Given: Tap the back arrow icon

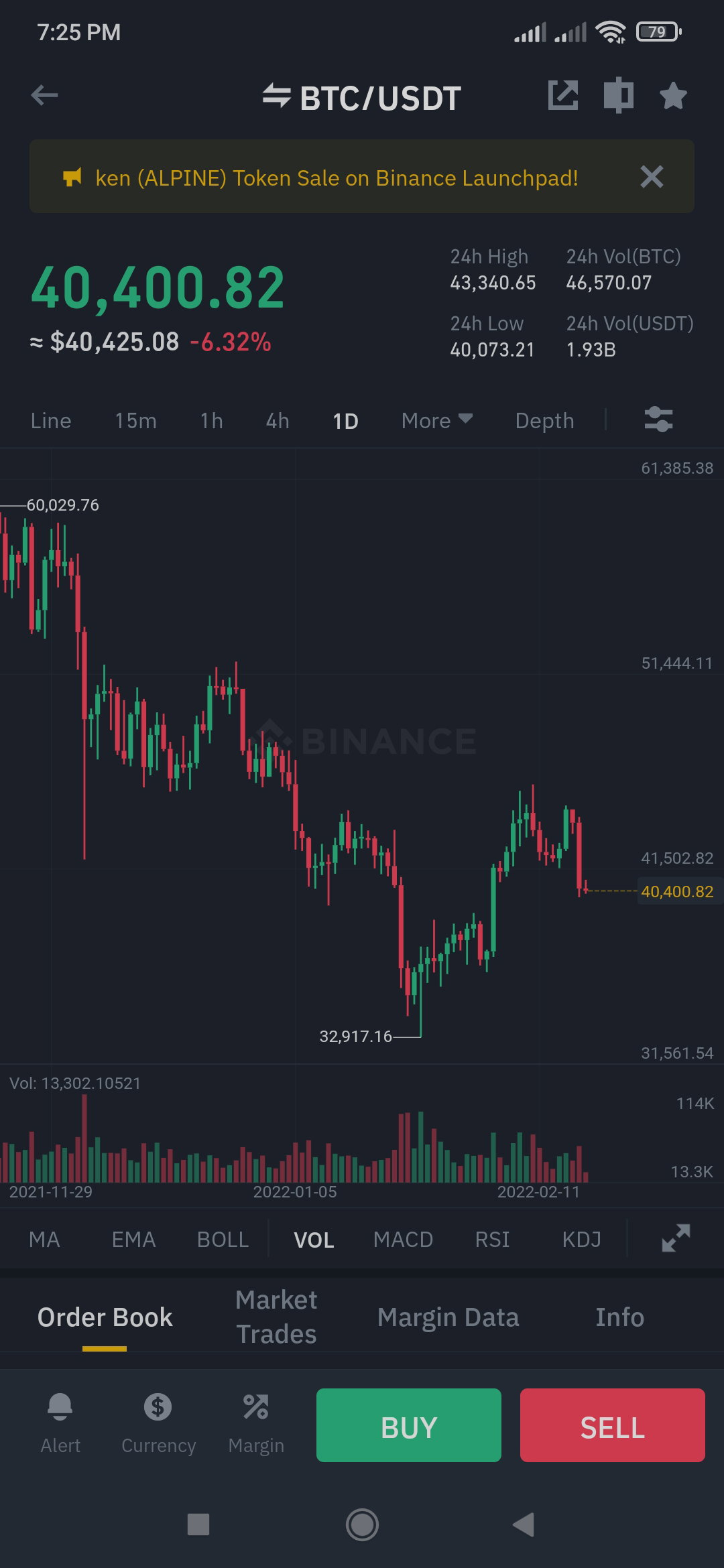Looking at the screenshot, I should tap(44, 95).
